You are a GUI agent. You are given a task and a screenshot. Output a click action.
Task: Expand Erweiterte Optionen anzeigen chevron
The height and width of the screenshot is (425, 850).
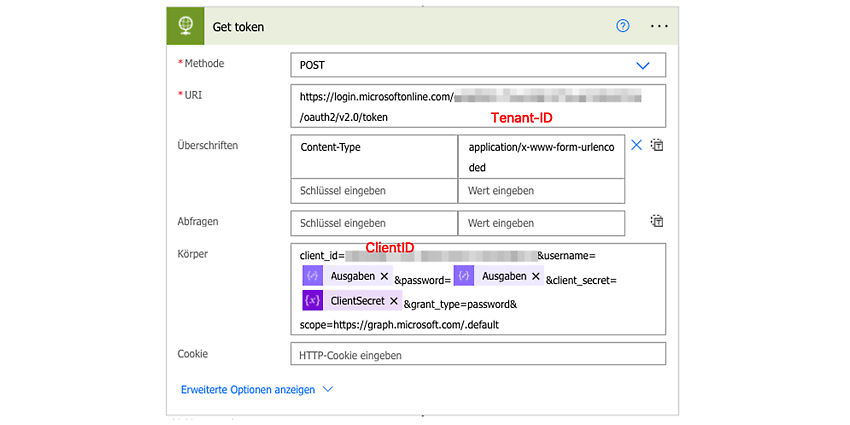[327, 389]
